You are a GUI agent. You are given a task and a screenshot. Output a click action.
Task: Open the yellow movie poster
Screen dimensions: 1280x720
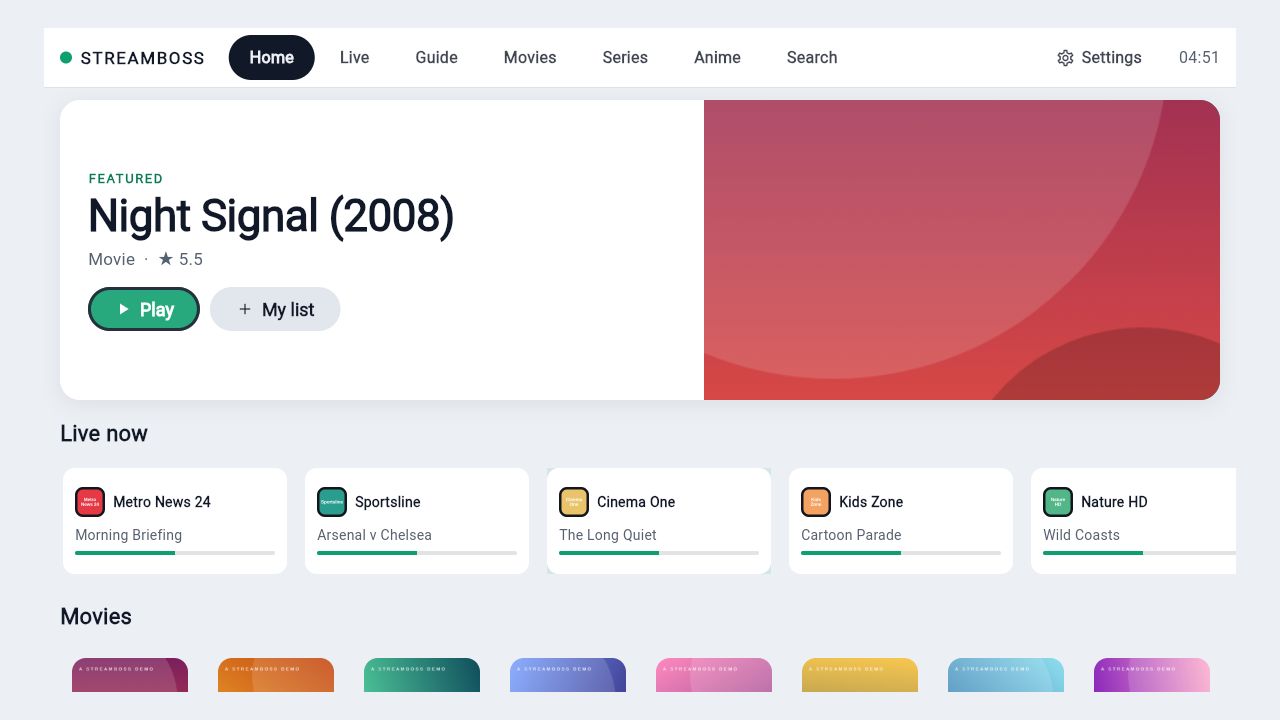click(x=860, y=675)
